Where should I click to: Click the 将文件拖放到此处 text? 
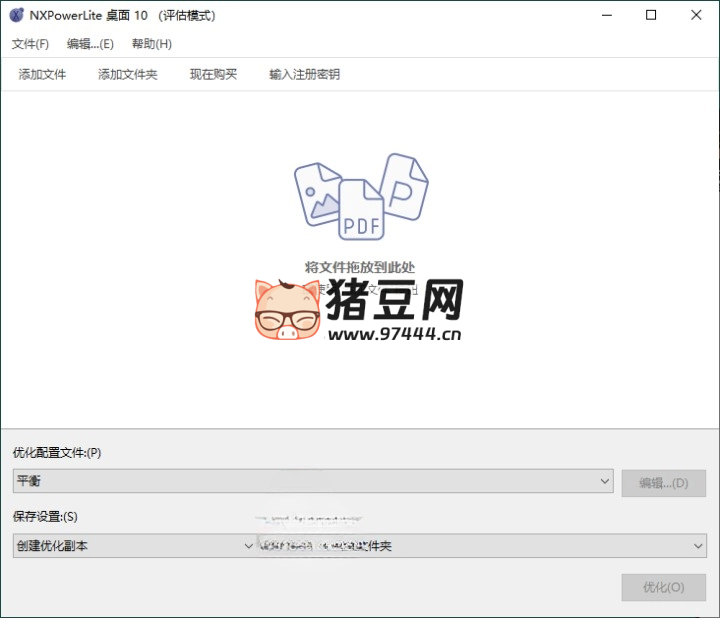pyautogui.click(x=360, y=267)
